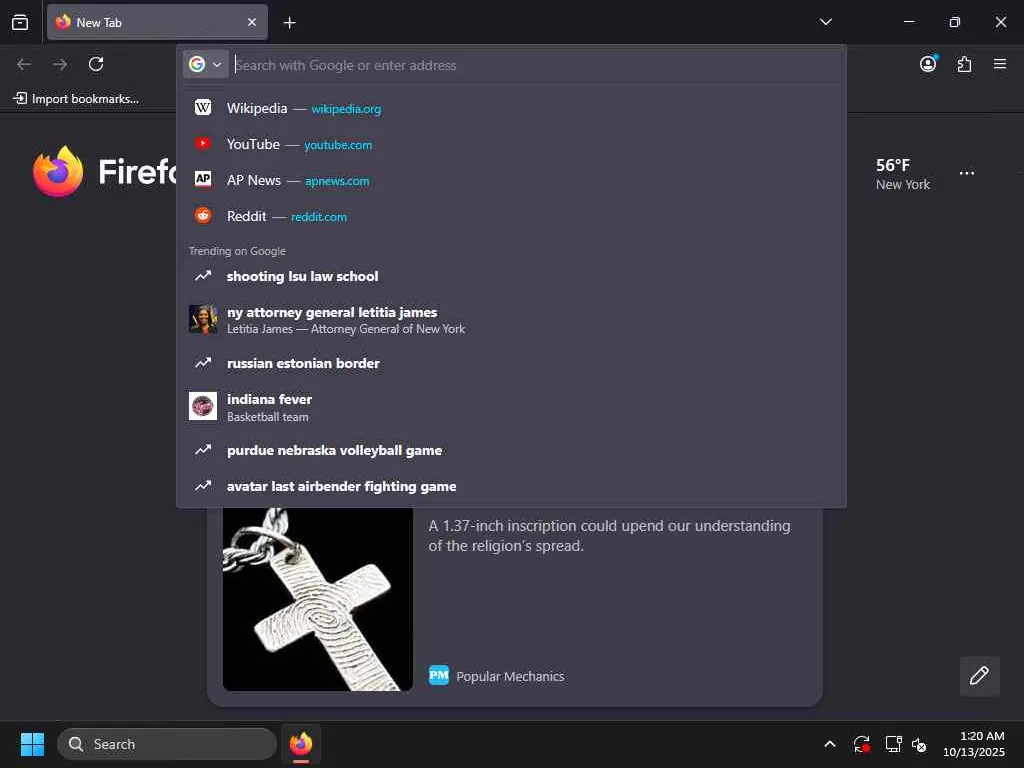Click the Reddit mascot favicon
The image size is (1024, 768).
(203, 215)
